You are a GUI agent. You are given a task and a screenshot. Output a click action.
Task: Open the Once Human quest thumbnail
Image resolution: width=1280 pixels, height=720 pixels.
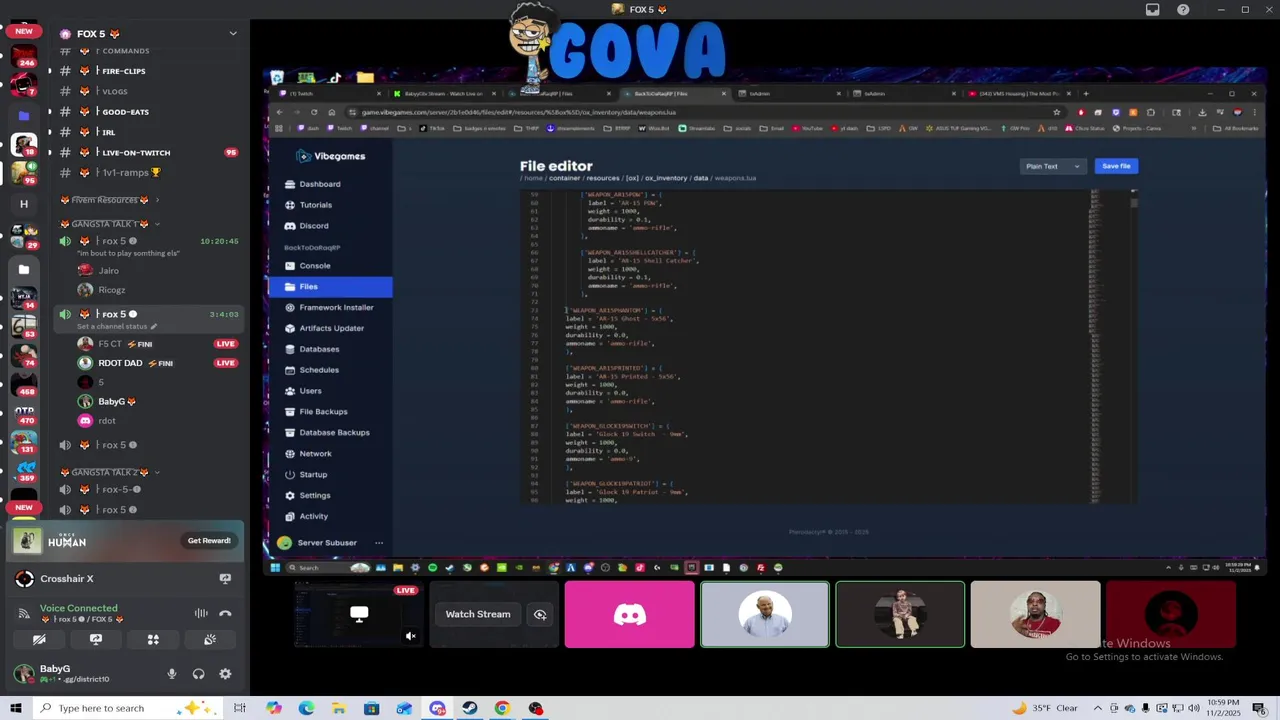27,541
